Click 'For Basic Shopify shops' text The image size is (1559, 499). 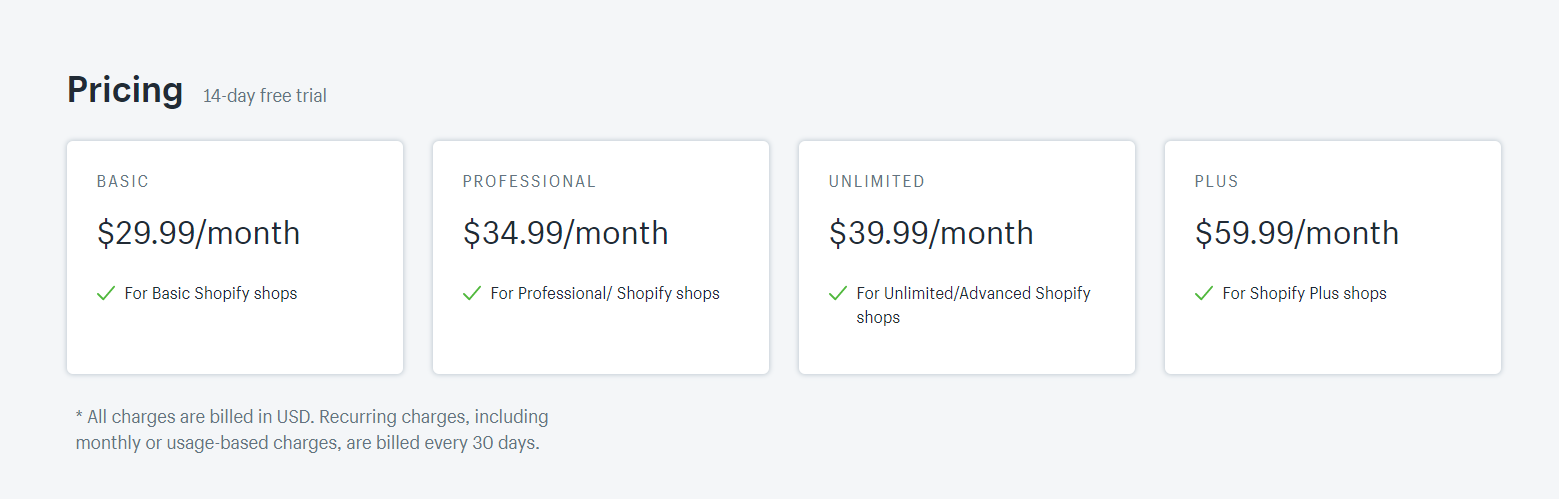pos(211,294)
